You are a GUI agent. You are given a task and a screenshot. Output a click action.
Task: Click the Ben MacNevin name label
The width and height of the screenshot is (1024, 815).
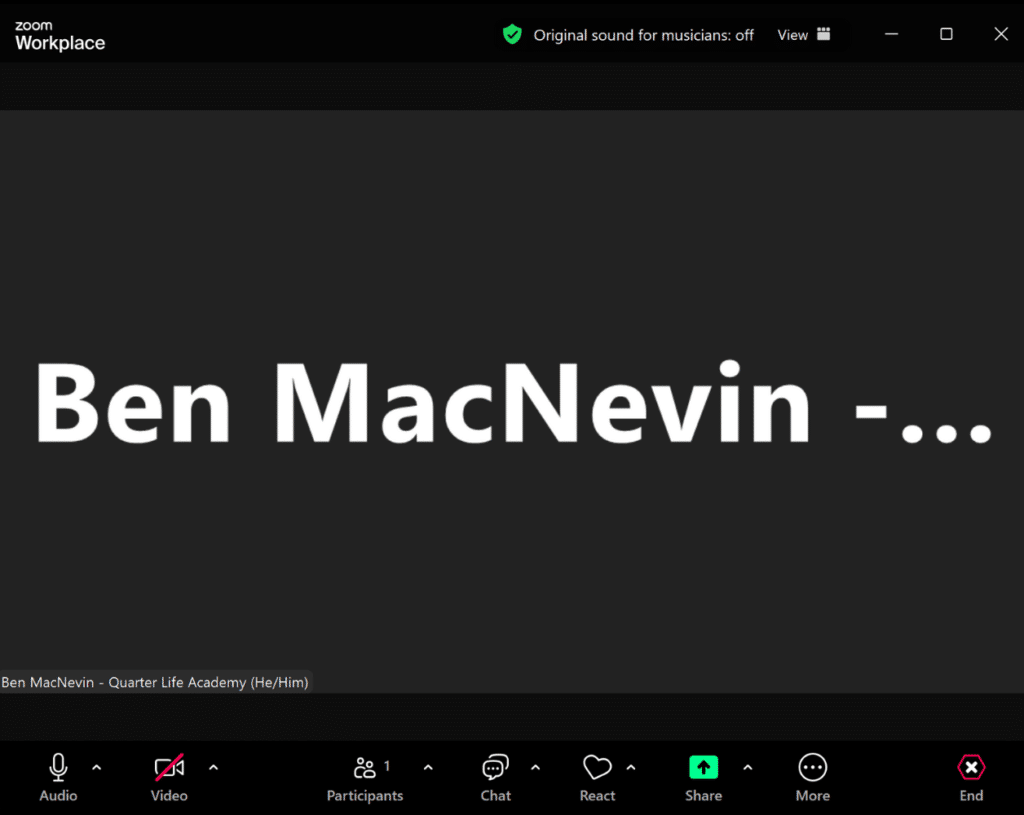click(x=155, y=682)
